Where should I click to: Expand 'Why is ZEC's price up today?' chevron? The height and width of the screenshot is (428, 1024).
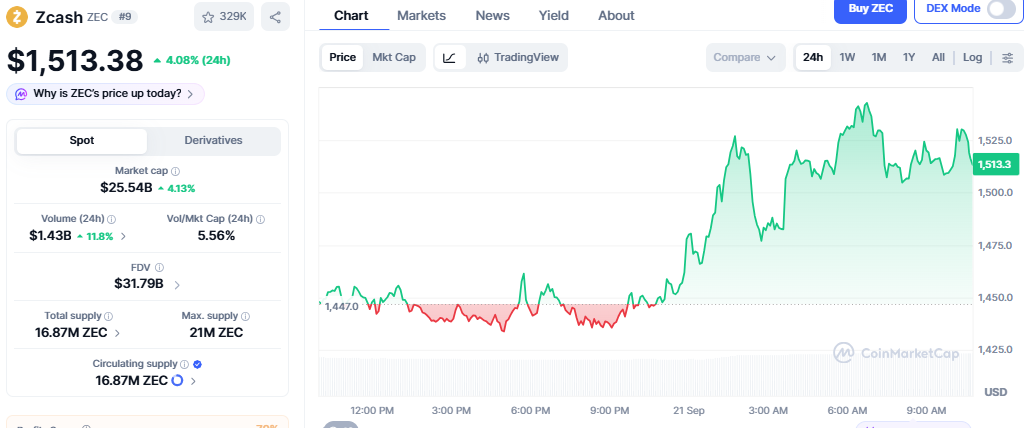point(190,94)
